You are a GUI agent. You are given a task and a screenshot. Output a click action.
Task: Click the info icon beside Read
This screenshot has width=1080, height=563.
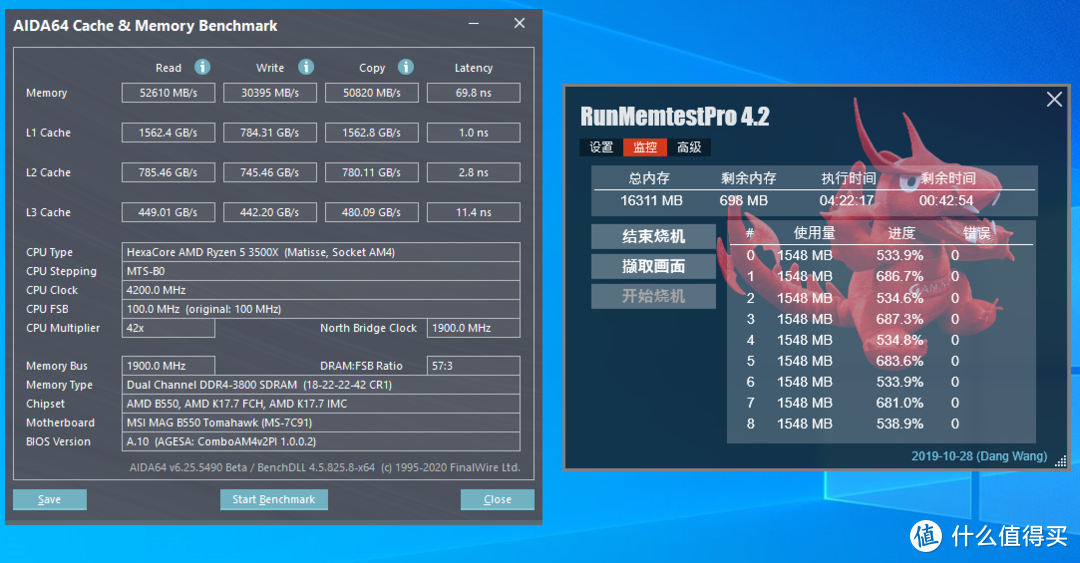(x=202, y=67)
